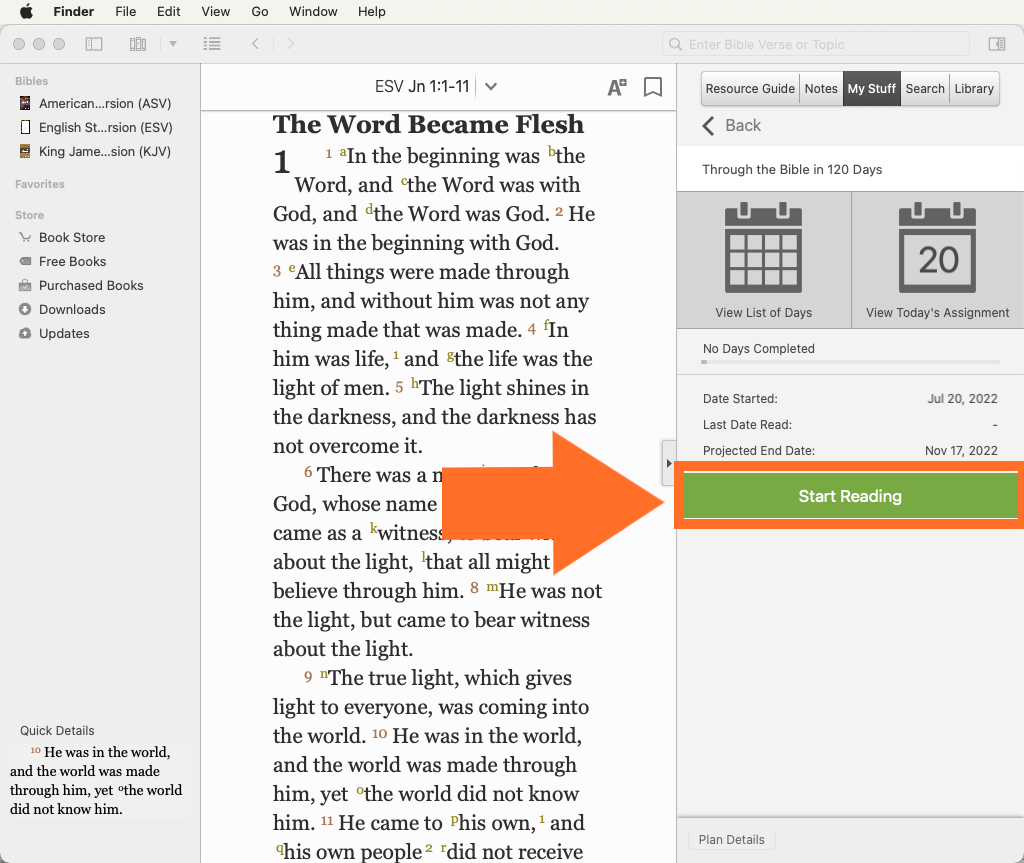Viewport: 1024px width, 863px height.
Task: Switch to the Resource Guide tab
Action: tap(750, 88)
